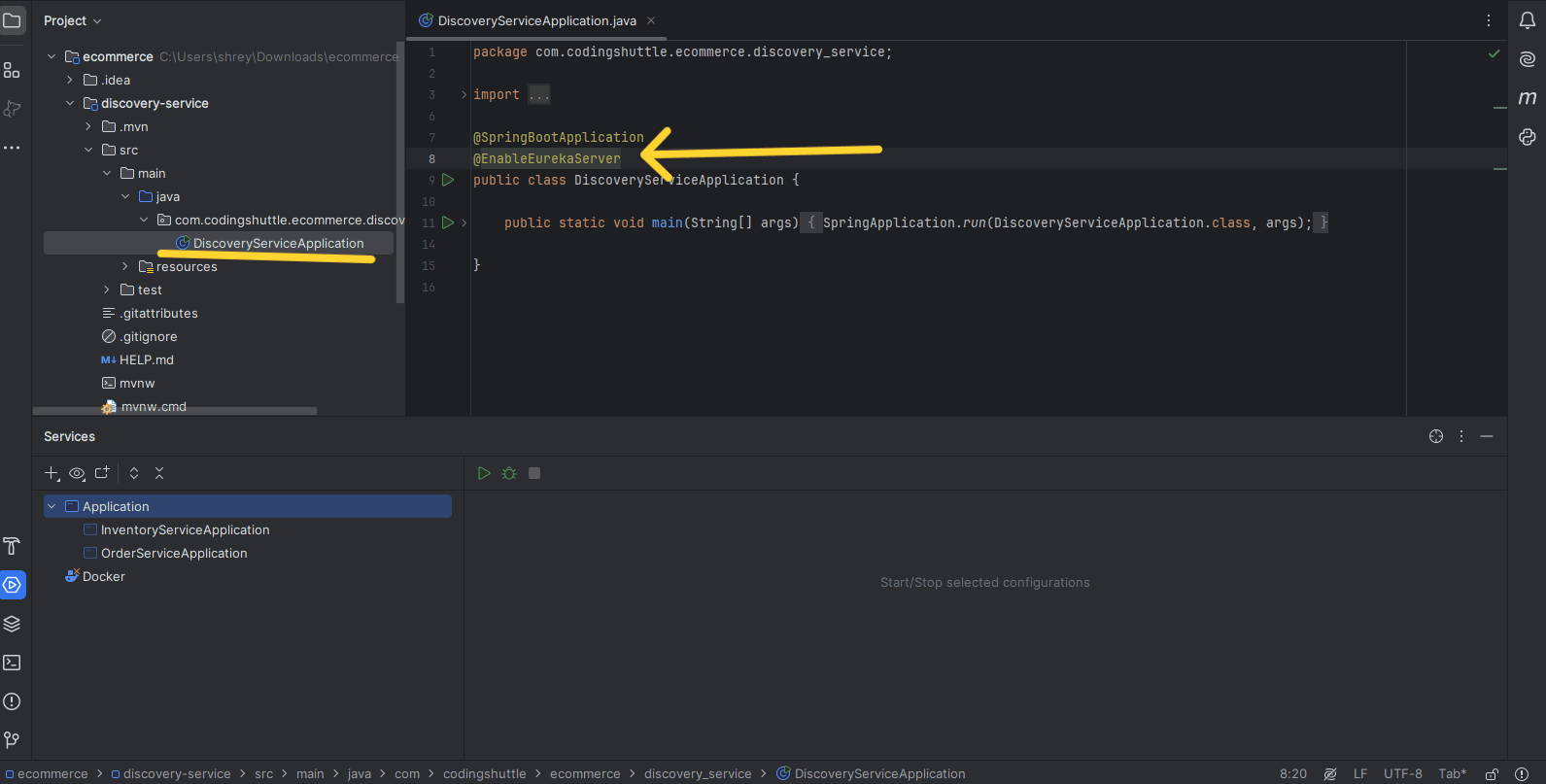Open the editor tab options menu
The image size is (1546, 784).
(x=1489, y=20)
